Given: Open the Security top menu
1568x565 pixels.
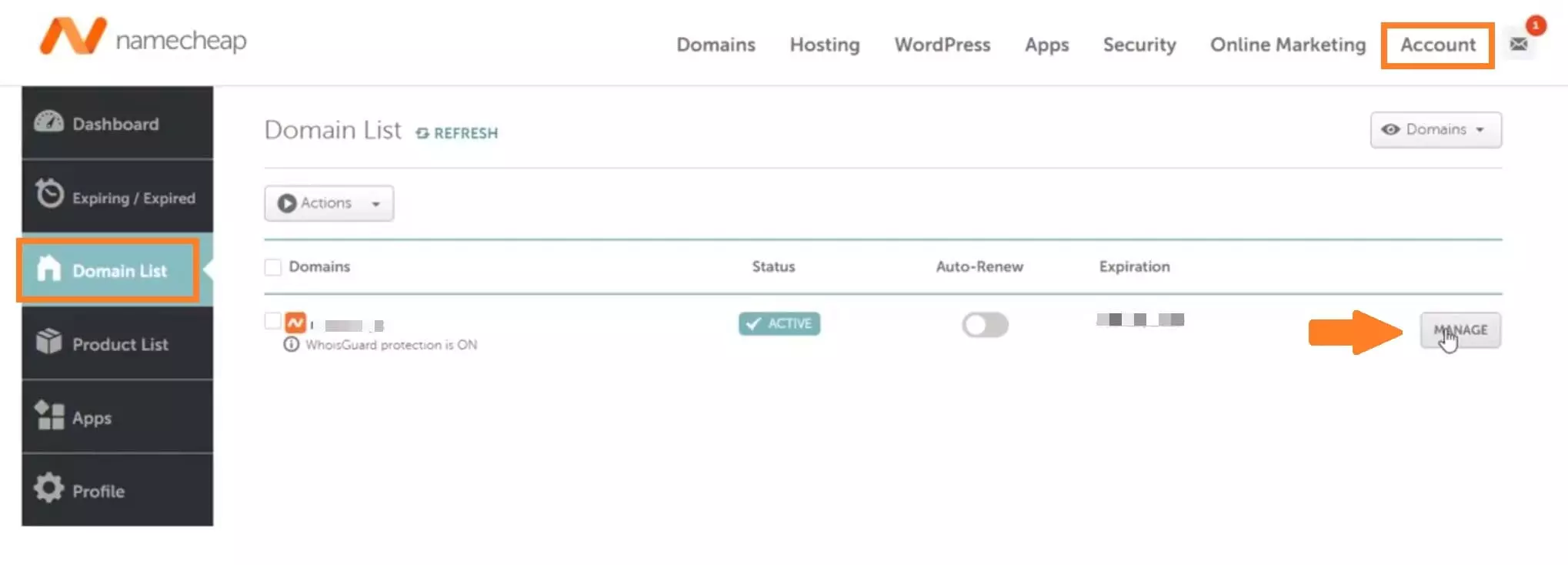Looking at the screenshot, I should (1139, 45).
